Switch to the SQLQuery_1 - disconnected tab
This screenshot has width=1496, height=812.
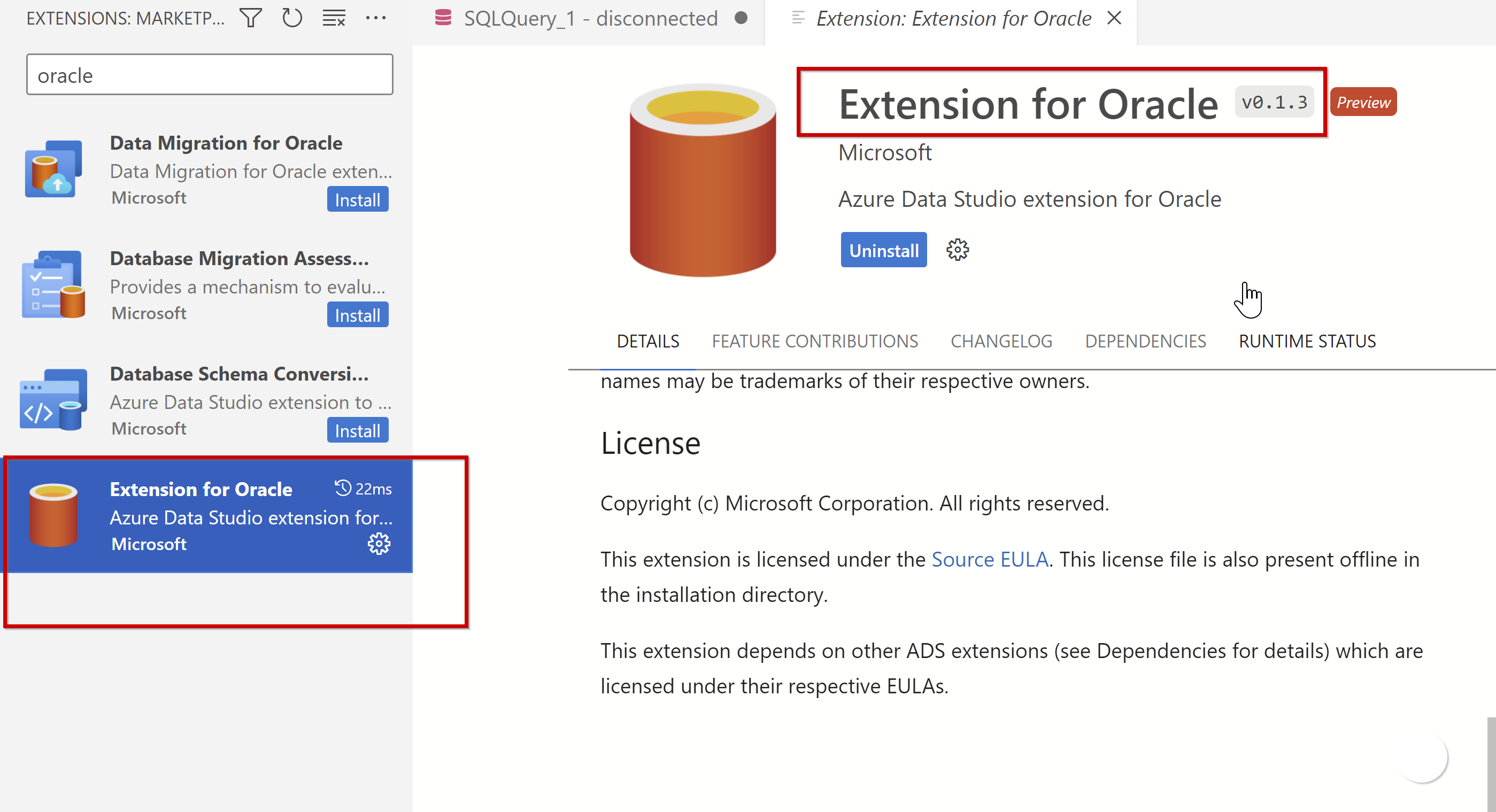(x=590, y=19)
